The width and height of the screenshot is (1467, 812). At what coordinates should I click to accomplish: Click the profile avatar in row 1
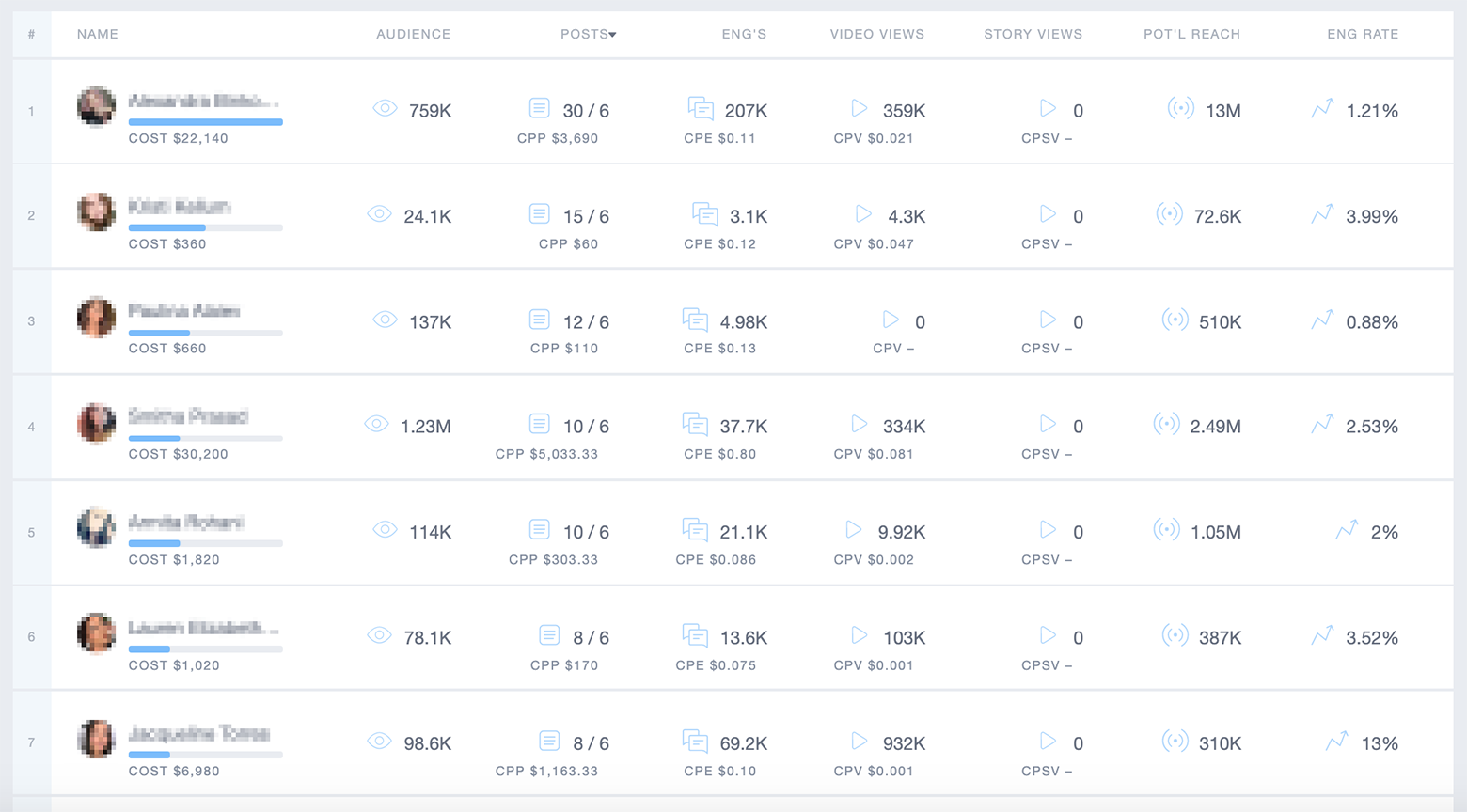(96, 106)
